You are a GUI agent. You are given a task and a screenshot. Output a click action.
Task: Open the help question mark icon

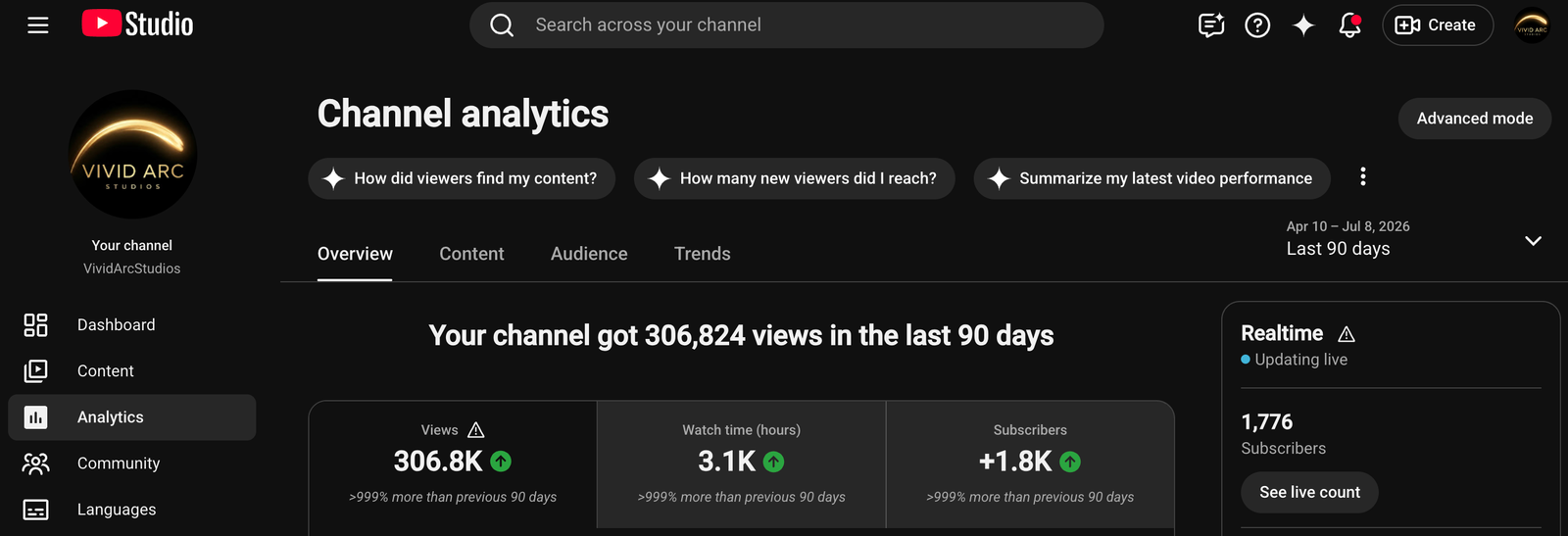tap(1257, 25)
